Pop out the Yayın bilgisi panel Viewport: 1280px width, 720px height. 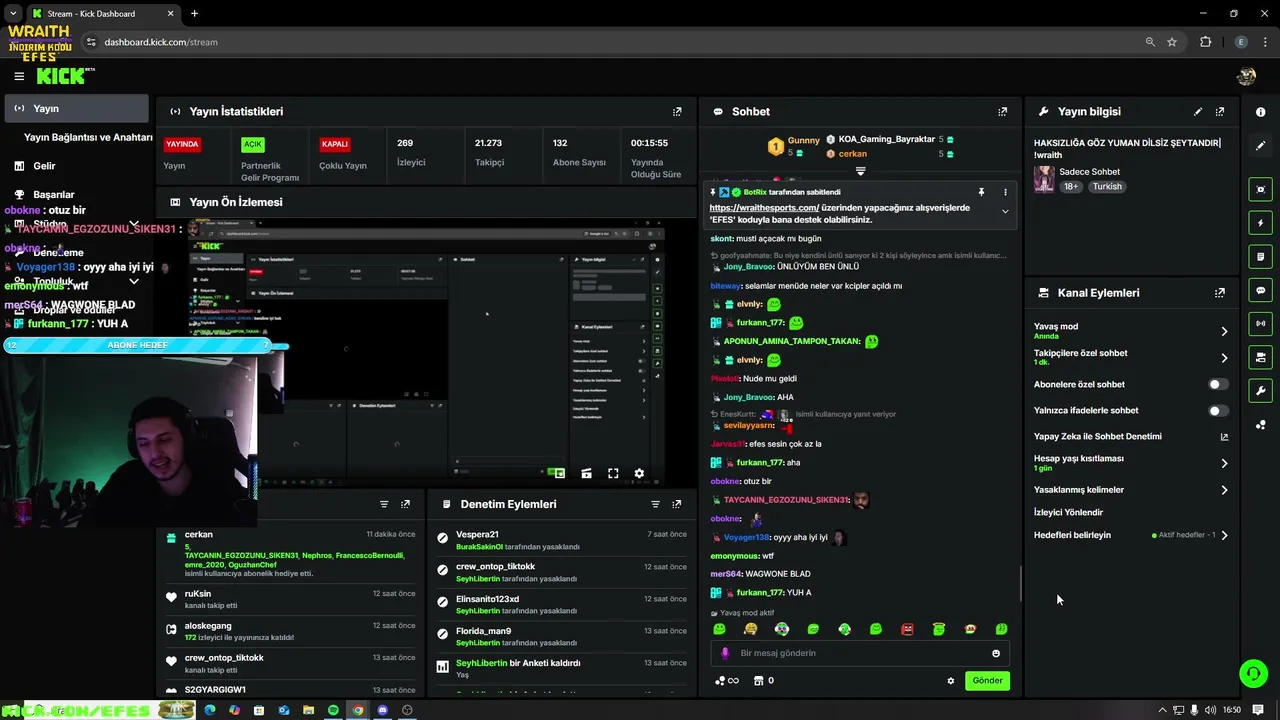[1220, 112]
